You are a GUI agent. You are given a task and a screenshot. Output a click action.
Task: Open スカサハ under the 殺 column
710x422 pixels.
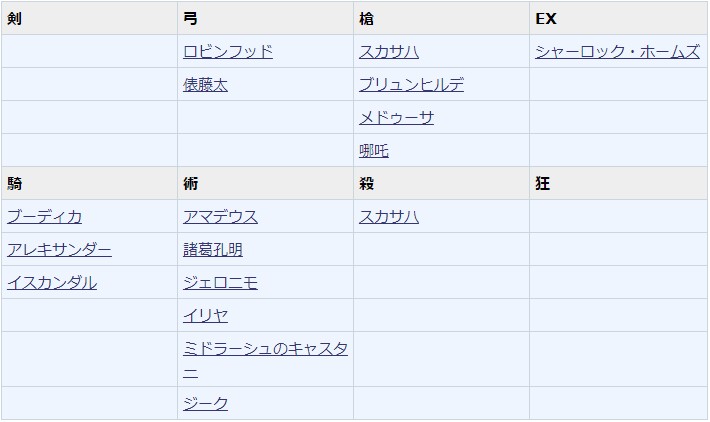click(x=389, y=217)
